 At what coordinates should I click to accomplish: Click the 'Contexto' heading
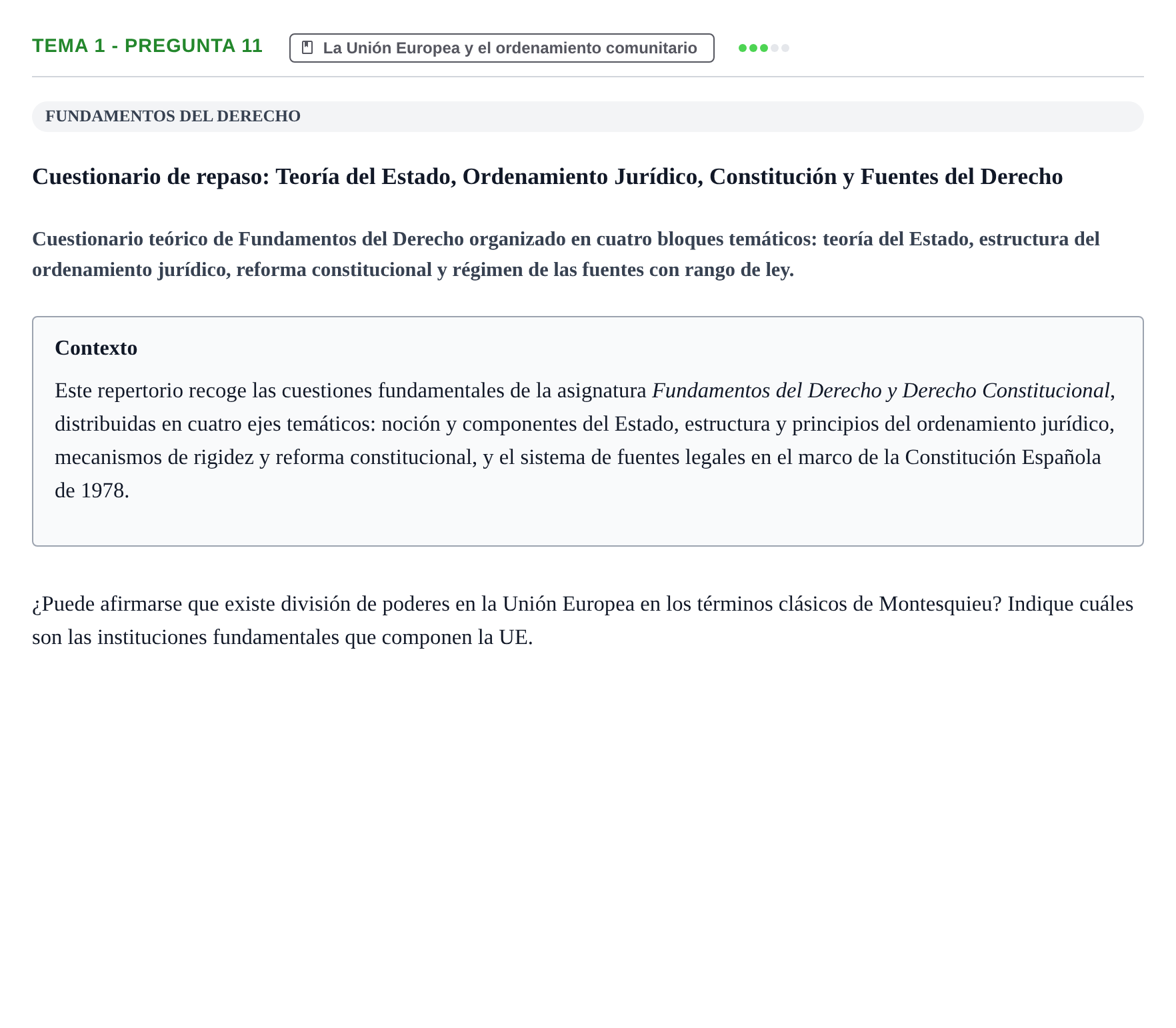96,348
